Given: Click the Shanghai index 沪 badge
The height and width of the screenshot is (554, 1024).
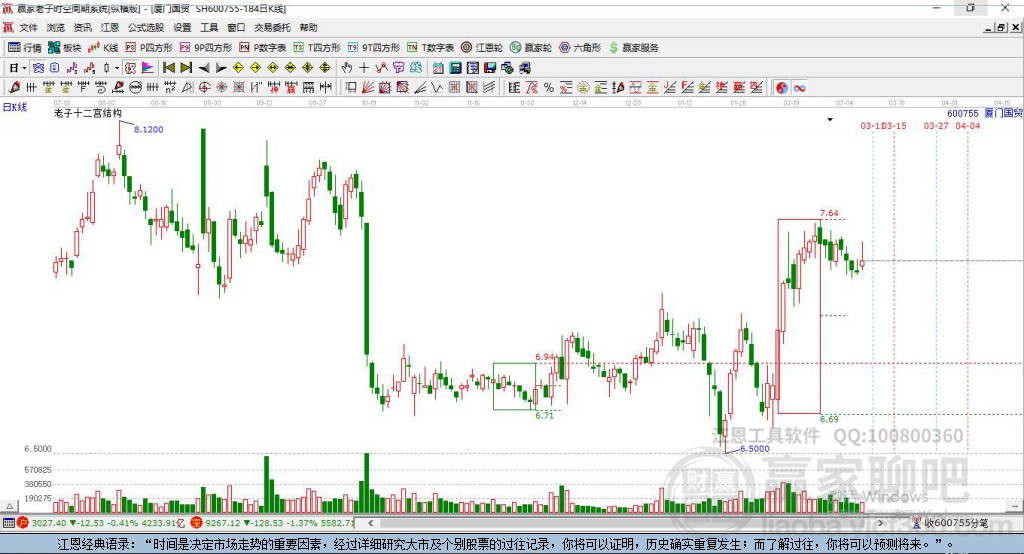Looking at the screenshot, I should 23,523.
